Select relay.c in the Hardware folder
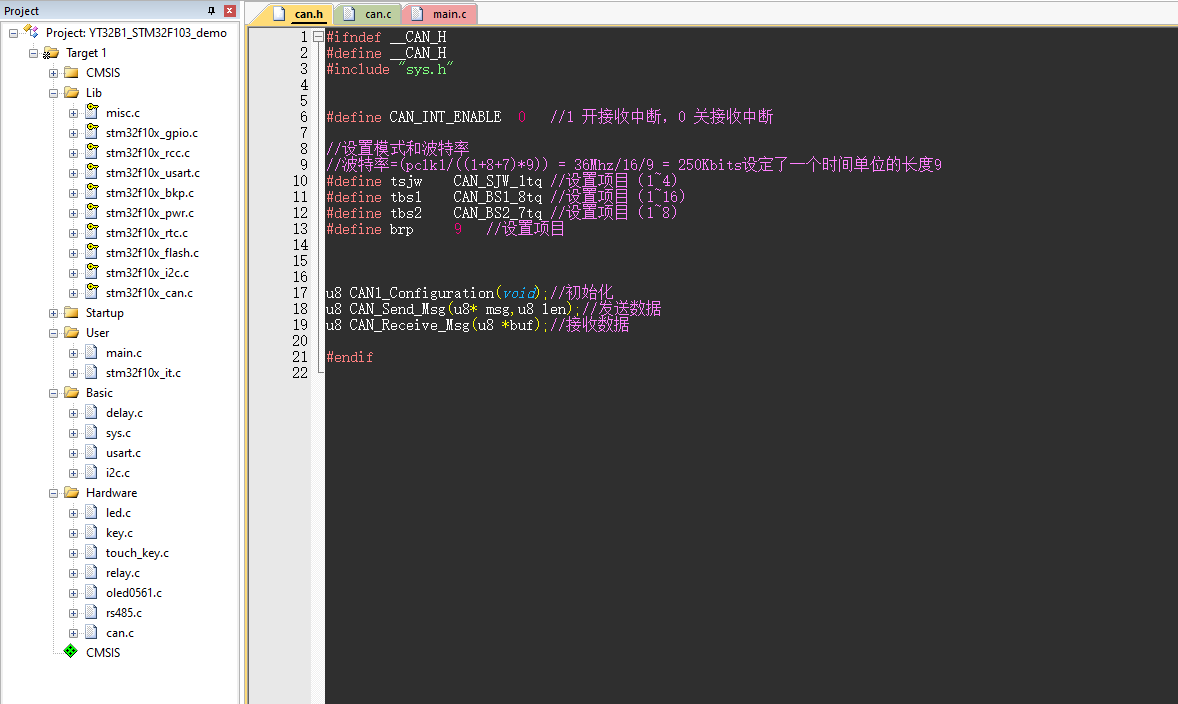This screenshot has width=1178, height=704. (122, 573)
